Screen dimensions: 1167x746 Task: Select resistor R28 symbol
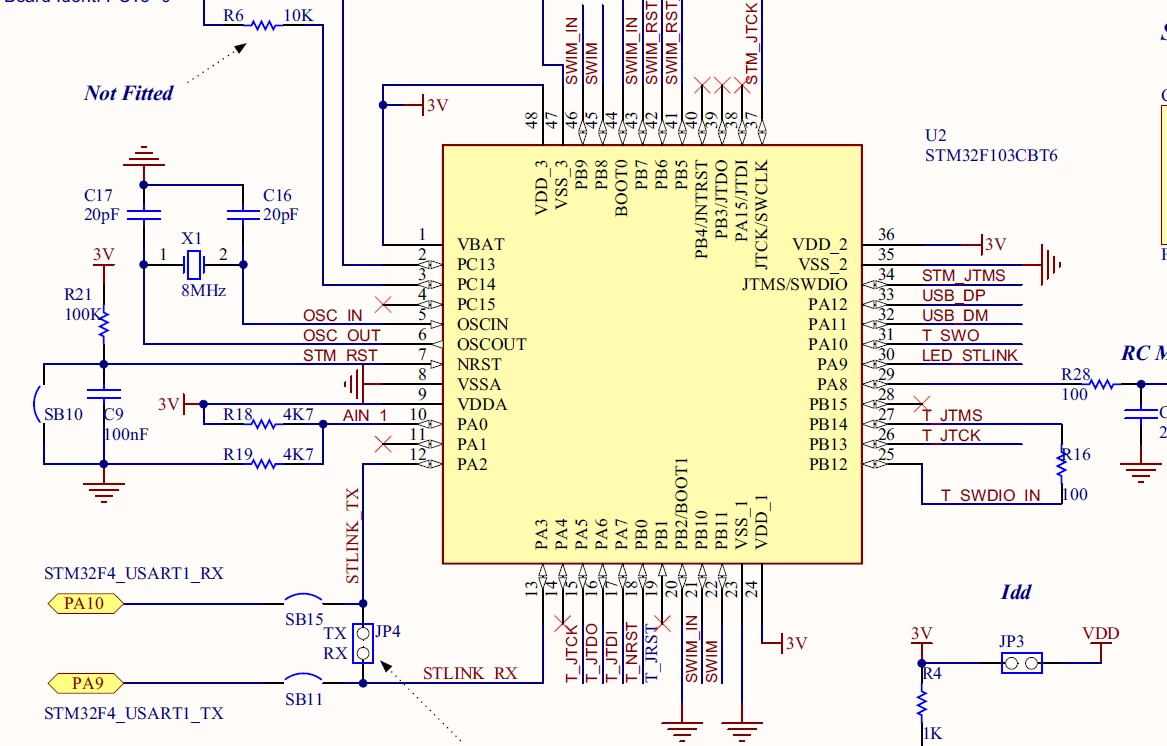click(x=1102, y=384)
